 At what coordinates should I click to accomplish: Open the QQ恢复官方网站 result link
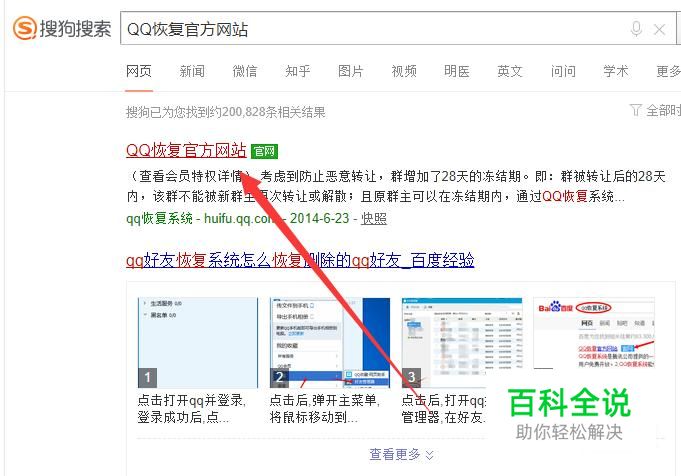point(186,150)
